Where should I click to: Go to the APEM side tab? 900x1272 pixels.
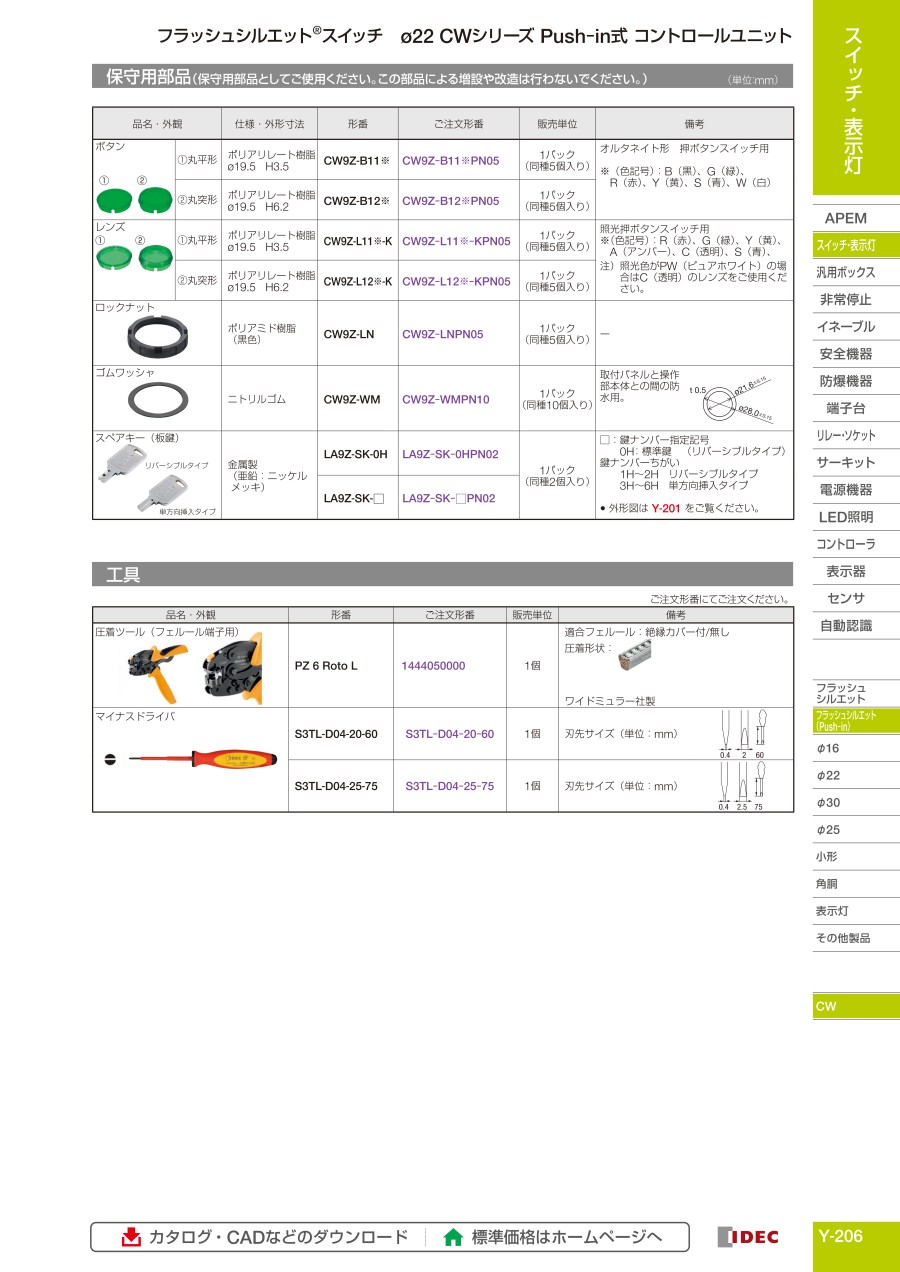[845, 218]
